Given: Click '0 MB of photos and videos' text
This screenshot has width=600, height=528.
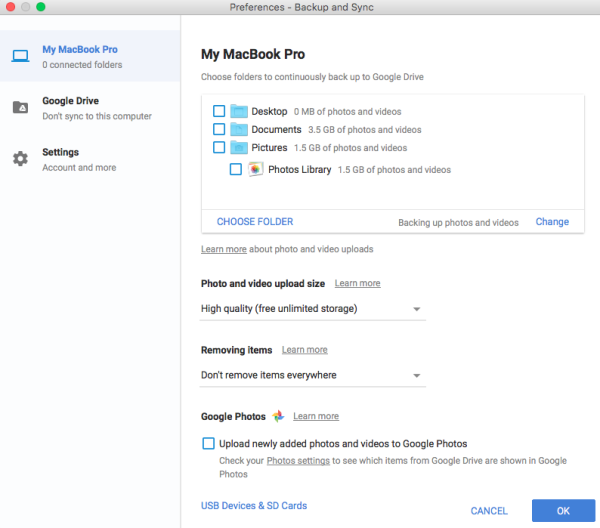Looking at the screenshot, I should point(347,112).
